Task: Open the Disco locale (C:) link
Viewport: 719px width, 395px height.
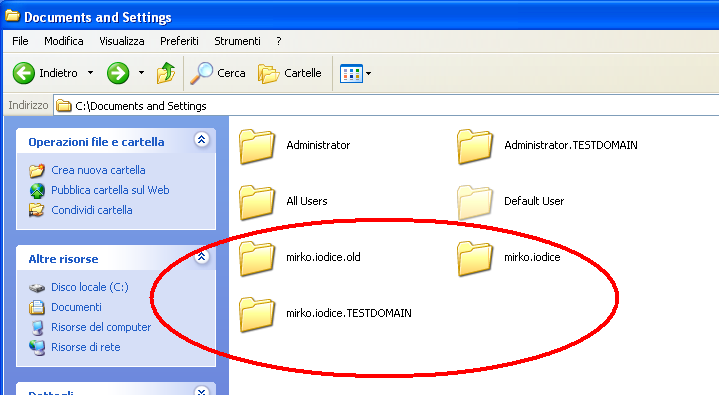Action: pos(90,287)
